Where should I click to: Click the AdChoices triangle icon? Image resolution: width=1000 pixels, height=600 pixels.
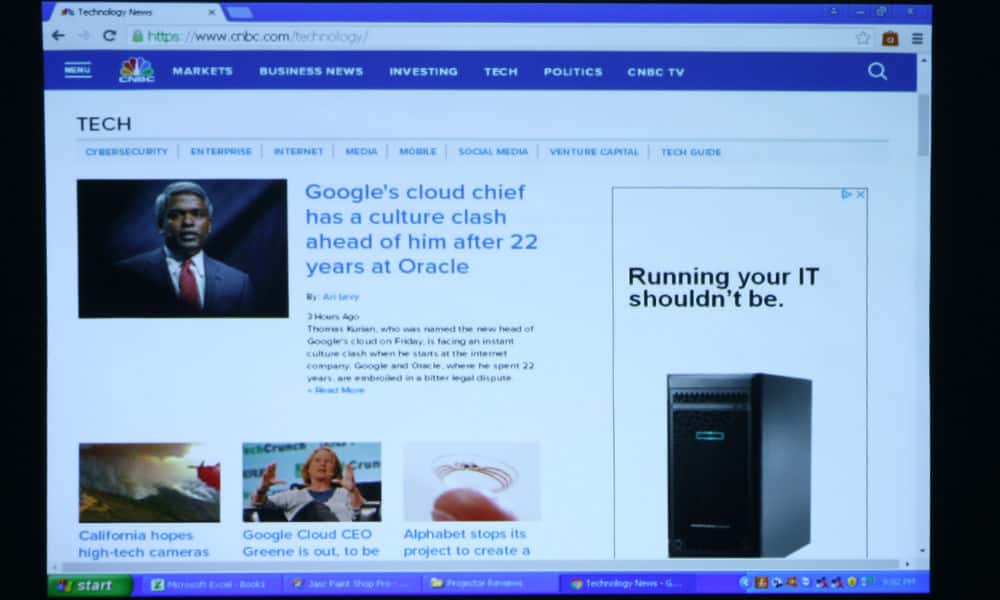(846, 194)
